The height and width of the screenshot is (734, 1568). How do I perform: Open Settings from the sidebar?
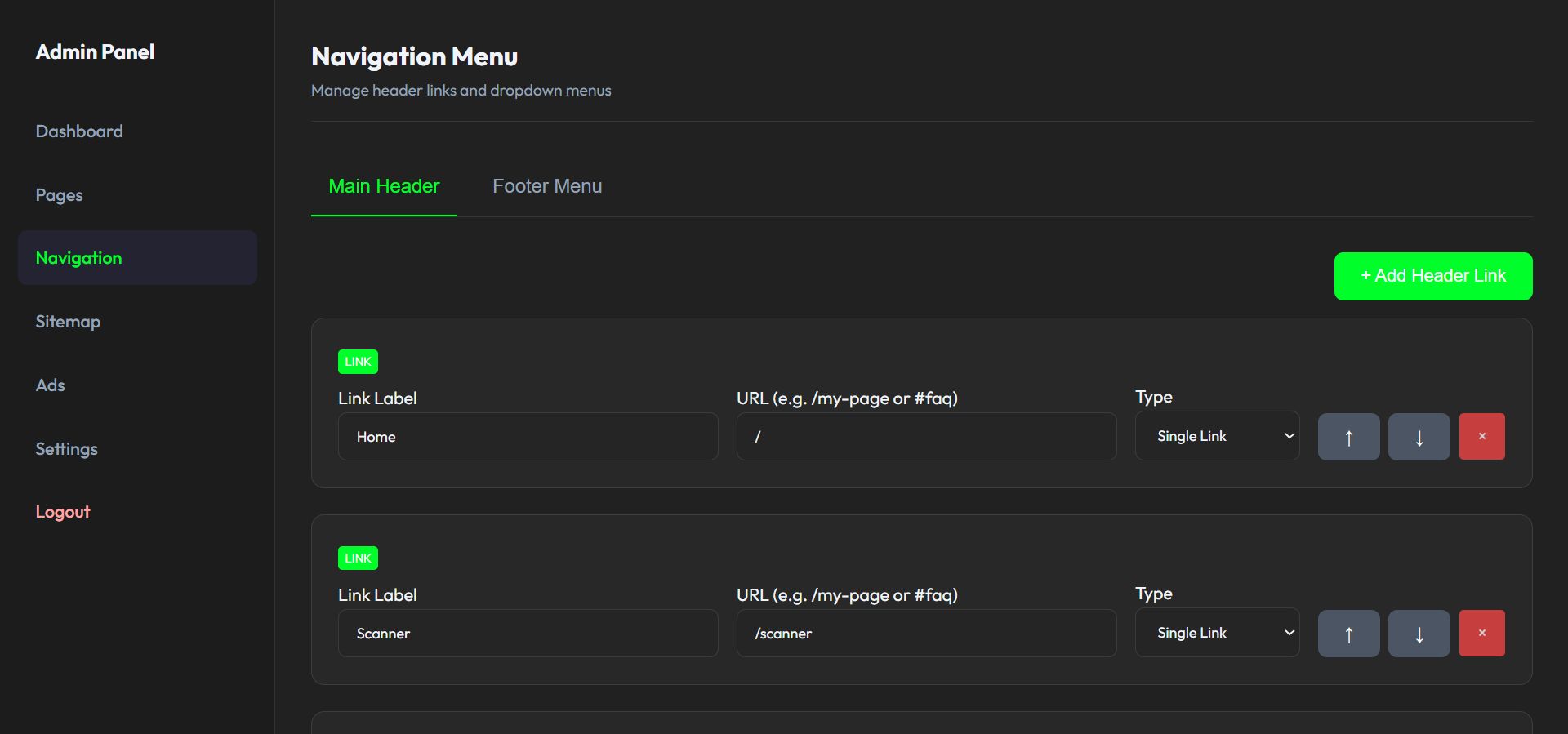pos(66,449)
